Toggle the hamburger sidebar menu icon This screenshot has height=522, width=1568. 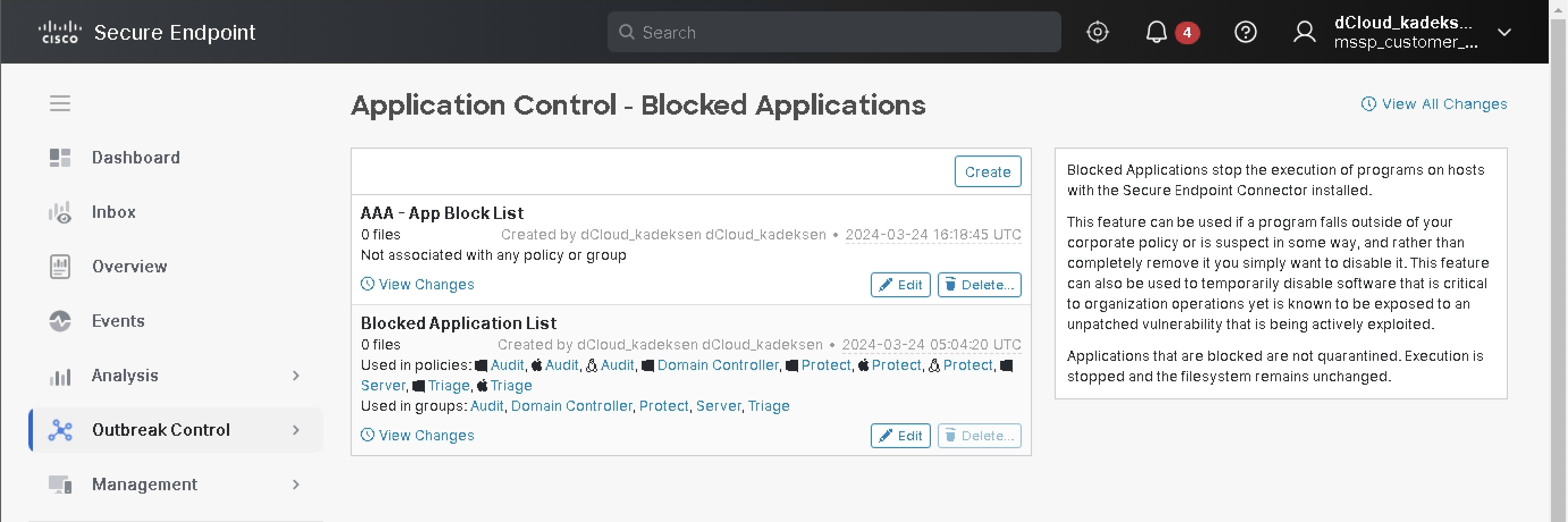60,103
